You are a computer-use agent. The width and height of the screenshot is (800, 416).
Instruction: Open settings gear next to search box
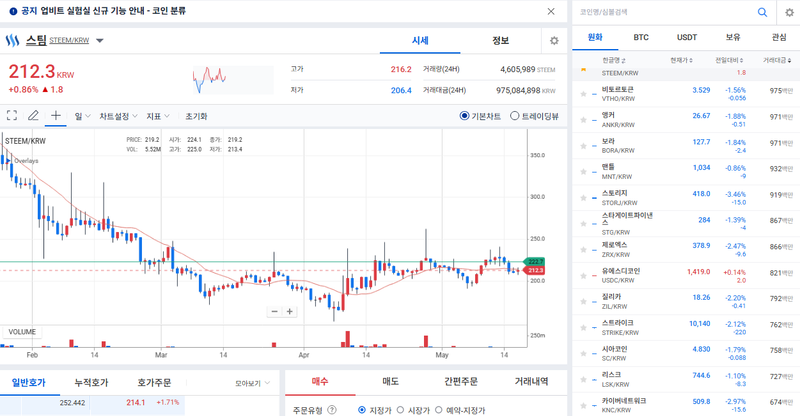pos(789,12)
